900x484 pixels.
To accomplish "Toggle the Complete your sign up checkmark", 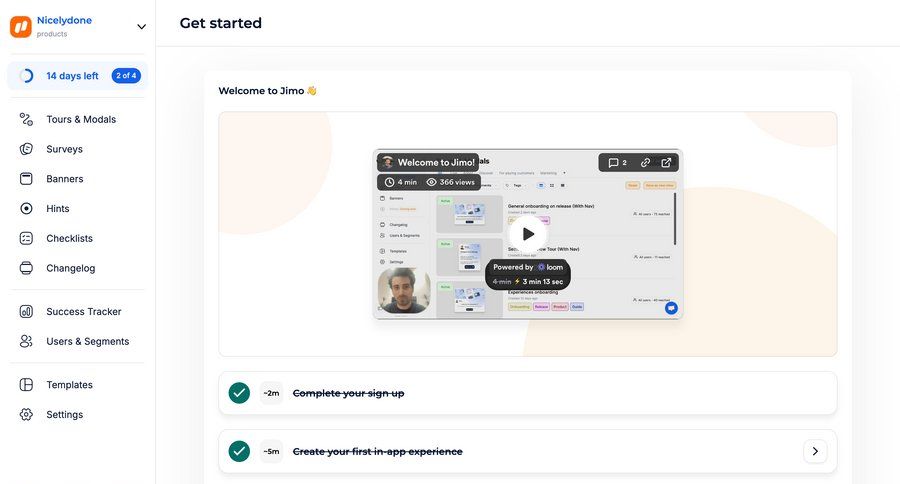I will pos(239,393).
